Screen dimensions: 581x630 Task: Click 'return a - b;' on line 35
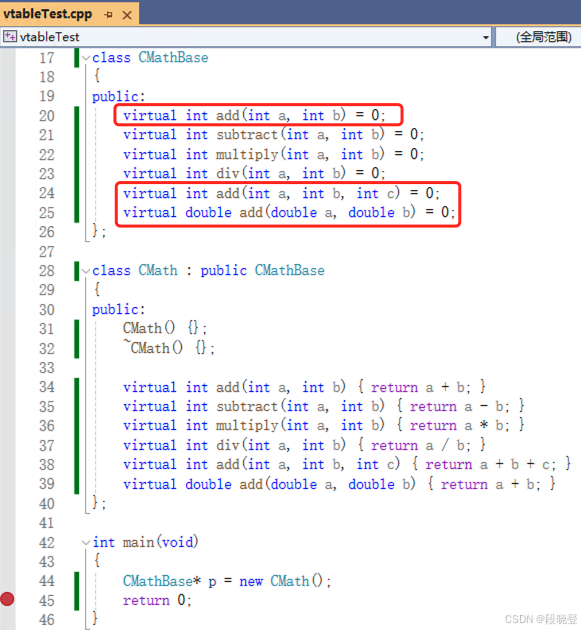point(459,406)
